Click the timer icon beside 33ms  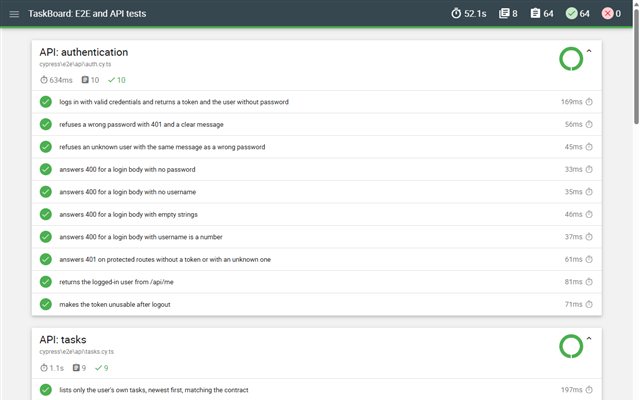click(589, 169)
